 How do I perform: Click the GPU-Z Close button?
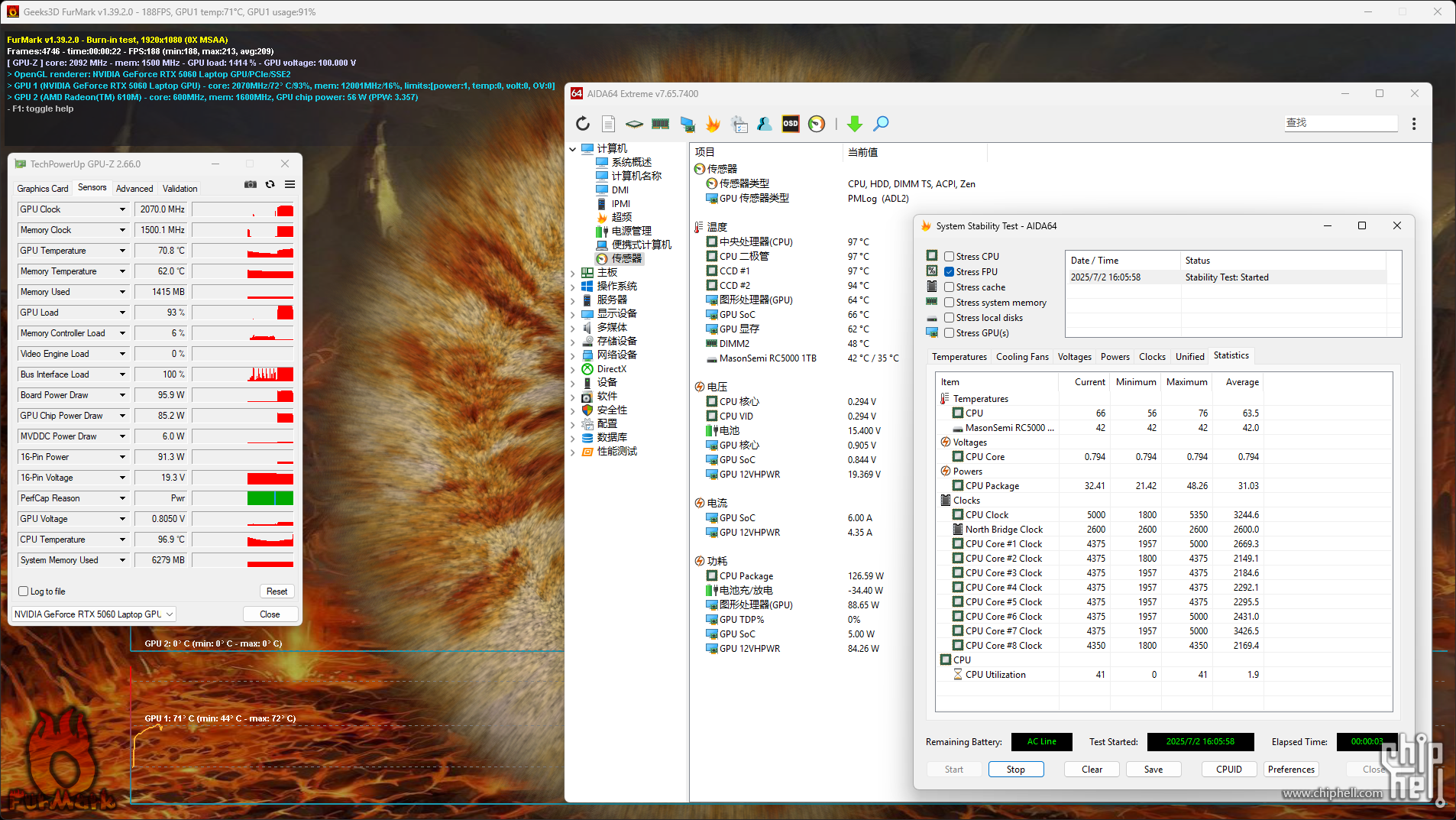tap(270, 614)
